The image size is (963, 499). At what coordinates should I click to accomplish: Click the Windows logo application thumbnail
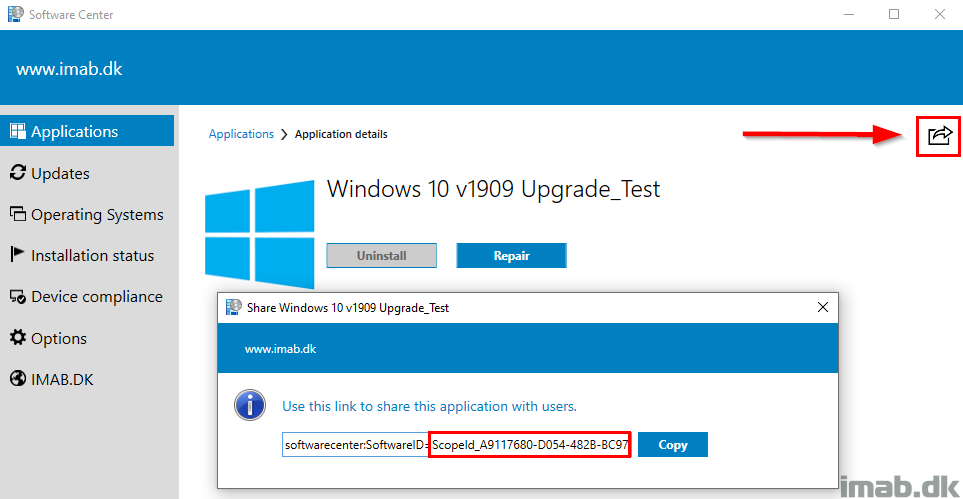click(259, 235)
